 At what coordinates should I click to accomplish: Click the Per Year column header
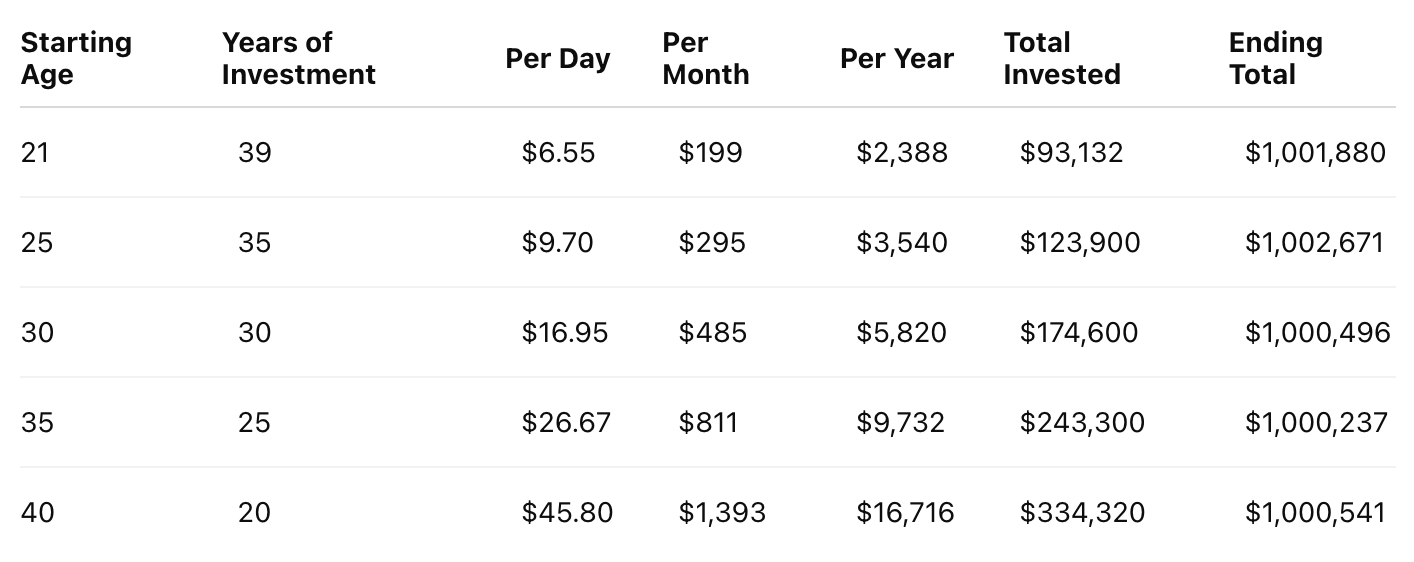[897, 58]
